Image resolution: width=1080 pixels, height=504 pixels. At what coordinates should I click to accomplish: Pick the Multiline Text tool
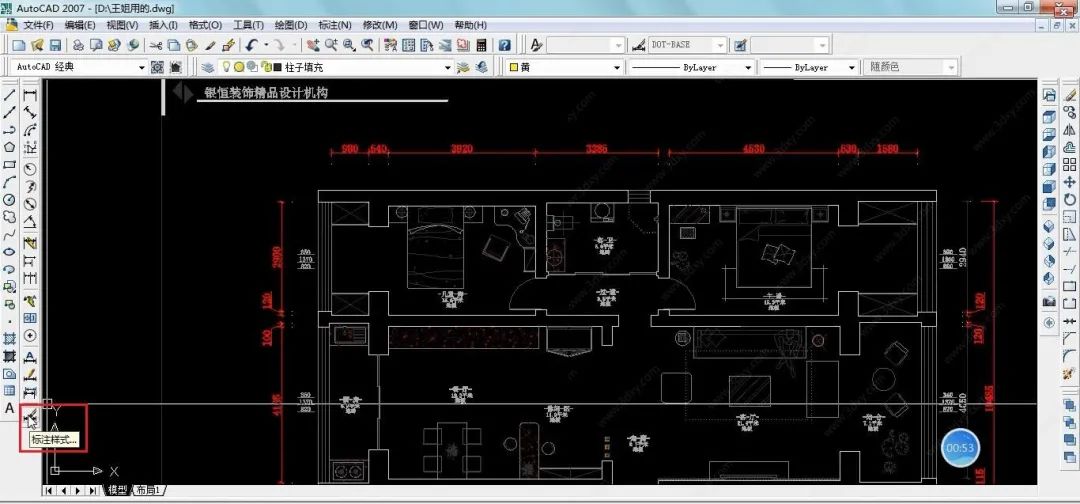[x=10, y=408]
